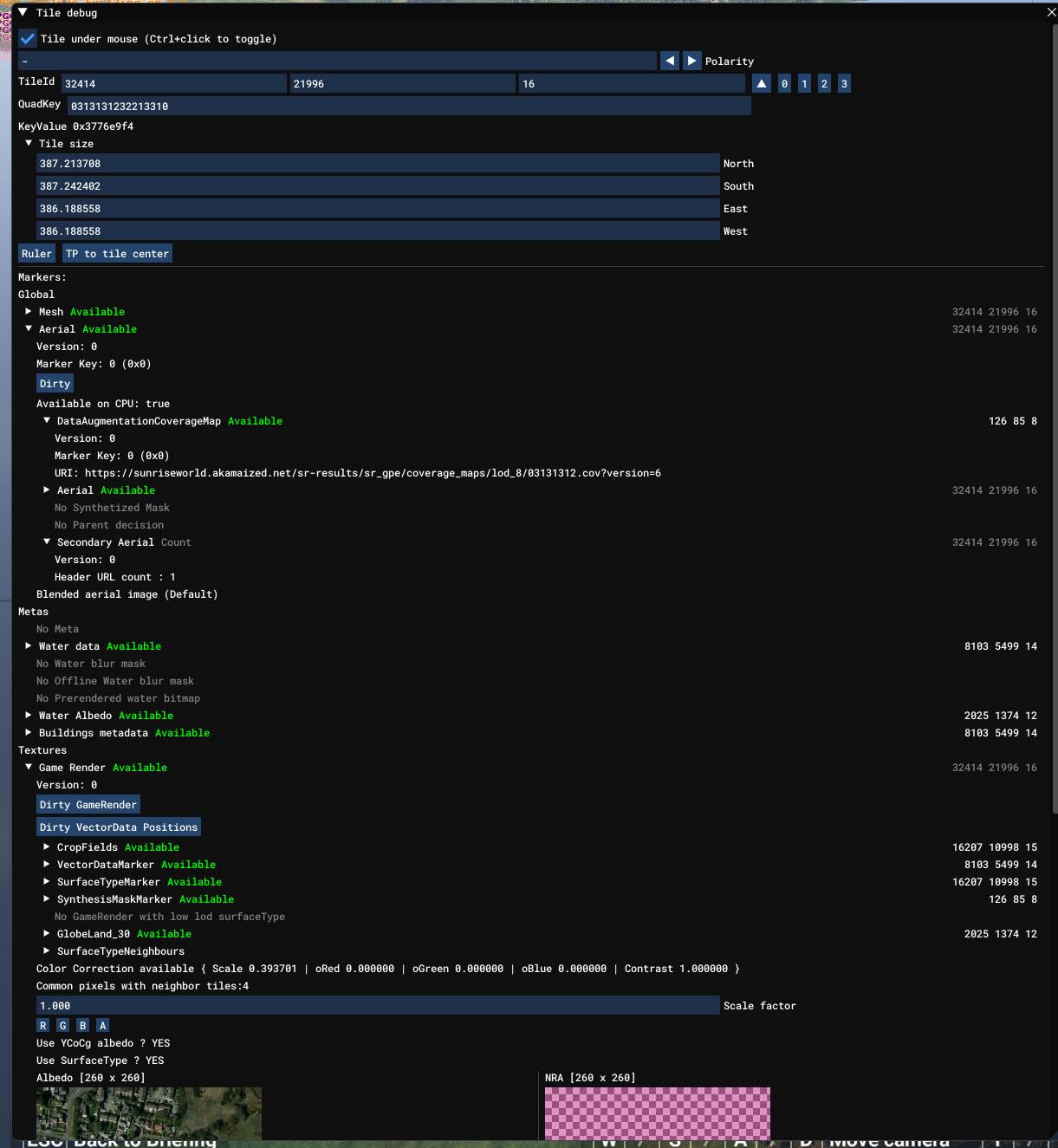1058x1148 pixels.
Task: Click the right arrow Polarity button
Action: point(691,61)
